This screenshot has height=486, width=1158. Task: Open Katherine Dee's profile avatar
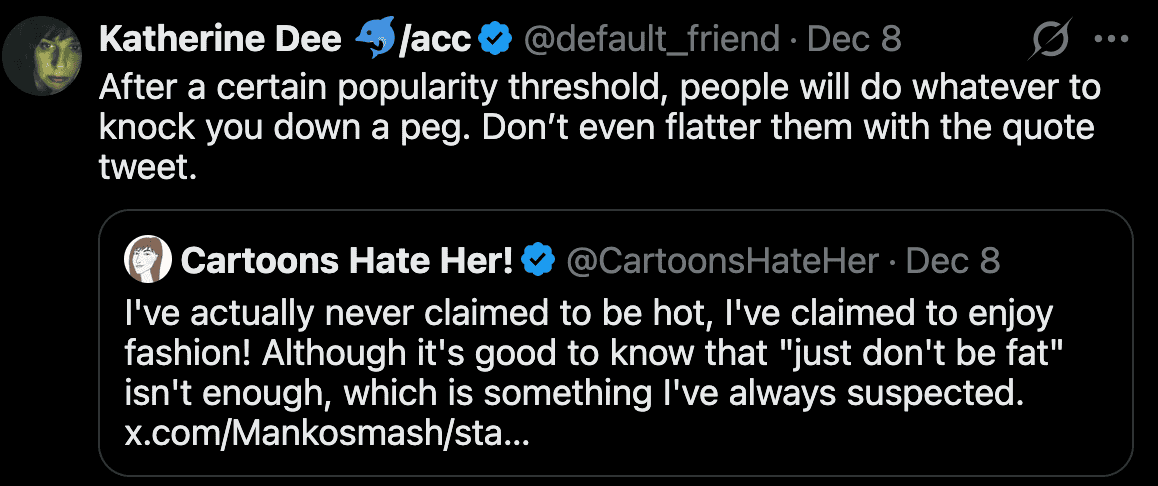[41, 56]
